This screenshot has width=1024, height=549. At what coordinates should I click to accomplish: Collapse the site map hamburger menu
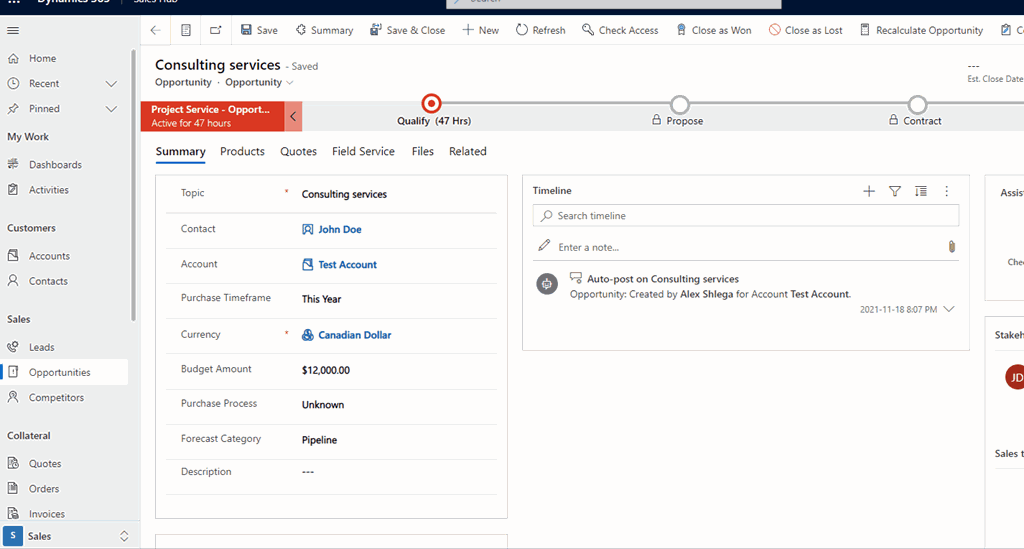coord(13,30)
